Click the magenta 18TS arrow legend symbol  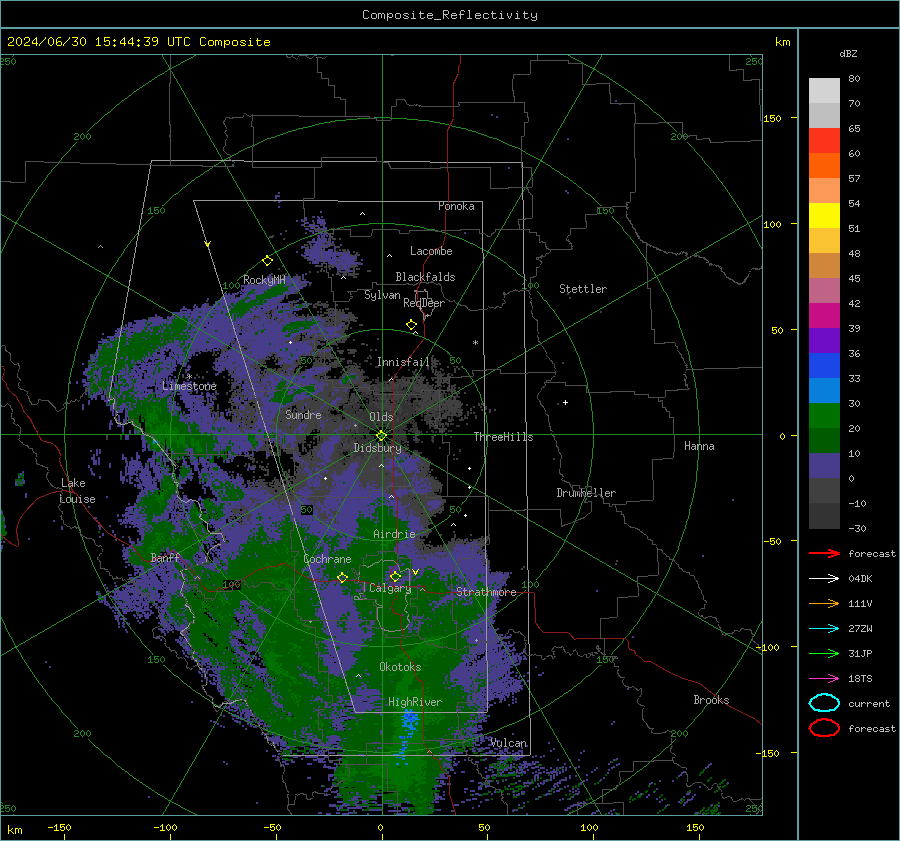[824, 679]
